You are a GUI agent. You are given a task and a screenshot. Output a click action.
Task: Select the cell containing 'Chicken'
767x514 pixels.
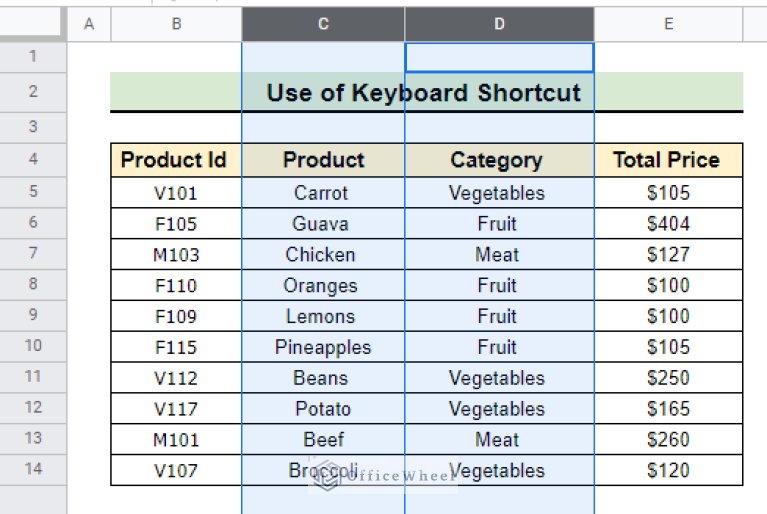click(320, 254)
